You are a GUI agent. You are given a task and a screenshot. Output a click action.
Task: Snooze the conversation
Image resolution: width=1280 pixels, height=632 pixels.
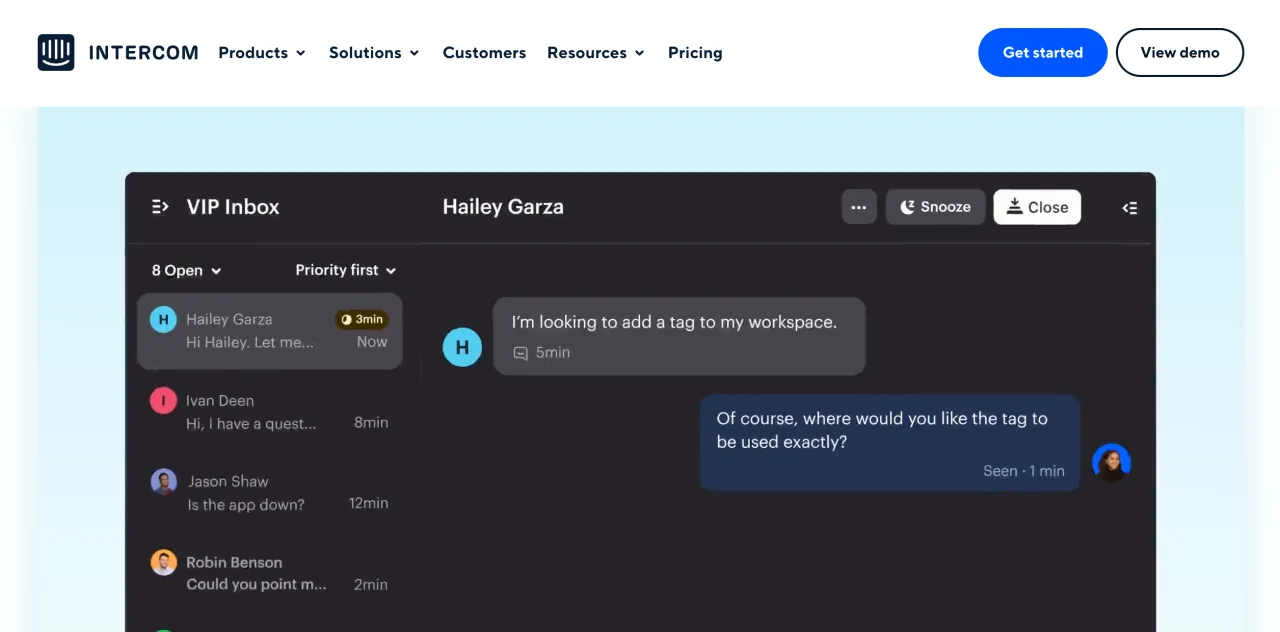pyautogui.click(x=935, y=207)
